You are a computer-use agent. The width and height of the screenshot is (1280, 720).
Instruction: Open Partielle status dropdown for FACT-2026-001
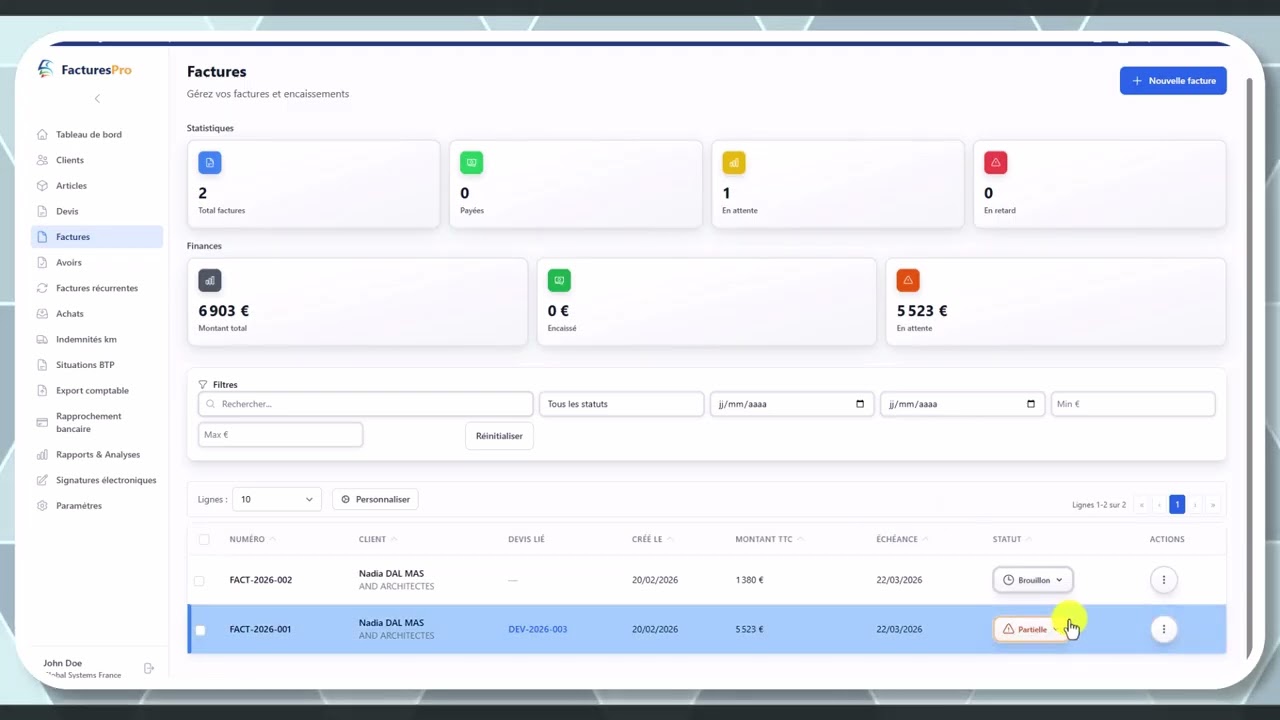click(1031, 629)
